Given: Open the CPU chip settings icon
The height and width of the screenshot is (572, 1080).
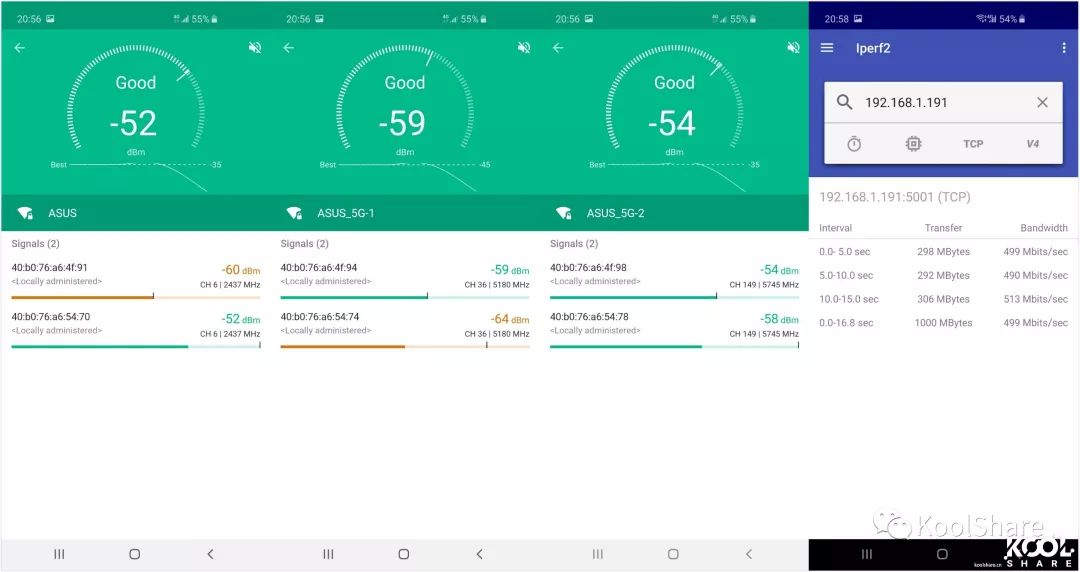Looking at the screenshot, I should click(913, 143).
